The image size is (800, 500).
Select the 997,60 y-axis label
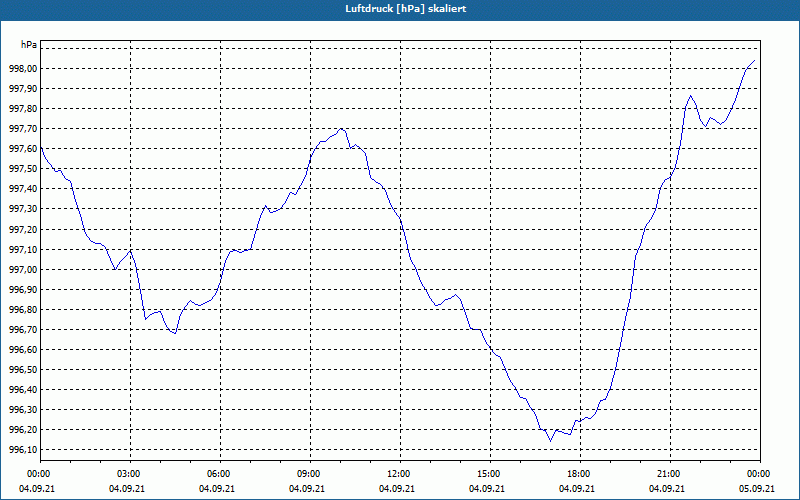coord(23,149)
